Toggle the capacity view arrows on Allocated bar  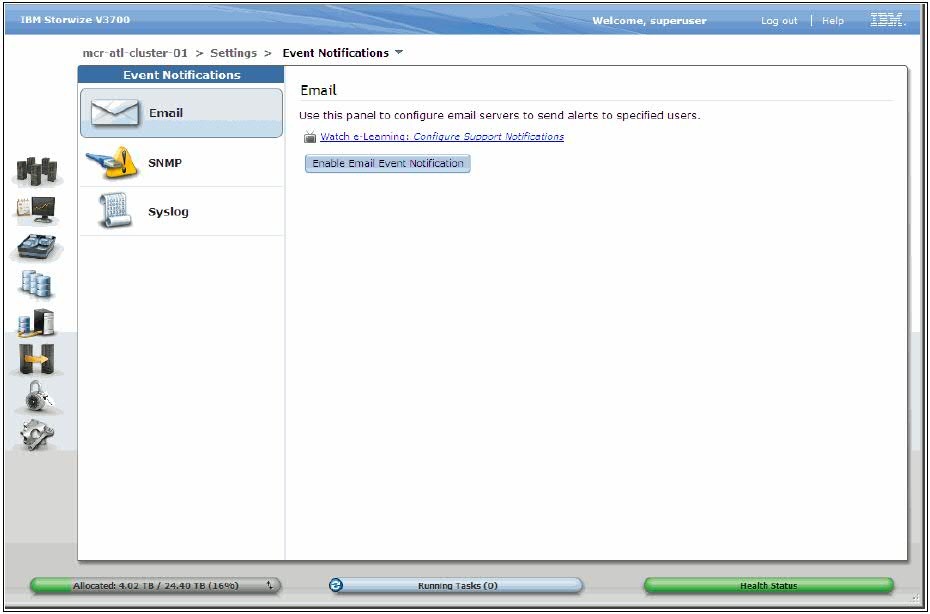(x=269, y=586)
